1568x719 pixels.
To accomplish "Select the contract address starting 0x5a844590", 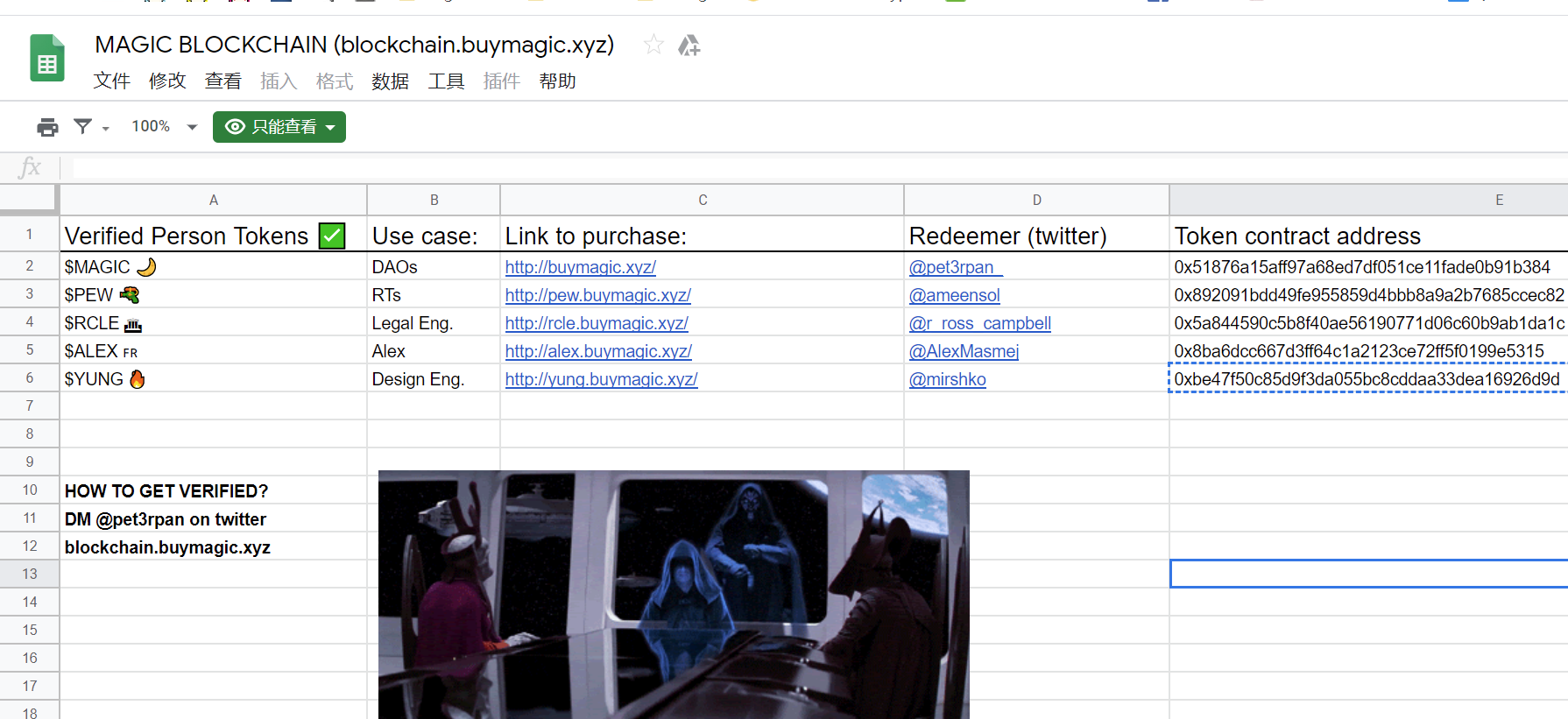I will click(1369, 323).
